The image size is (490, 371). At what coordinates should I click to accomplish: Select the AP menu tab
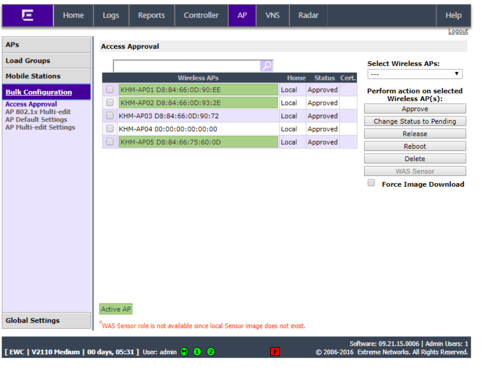[x=242, y=15]
